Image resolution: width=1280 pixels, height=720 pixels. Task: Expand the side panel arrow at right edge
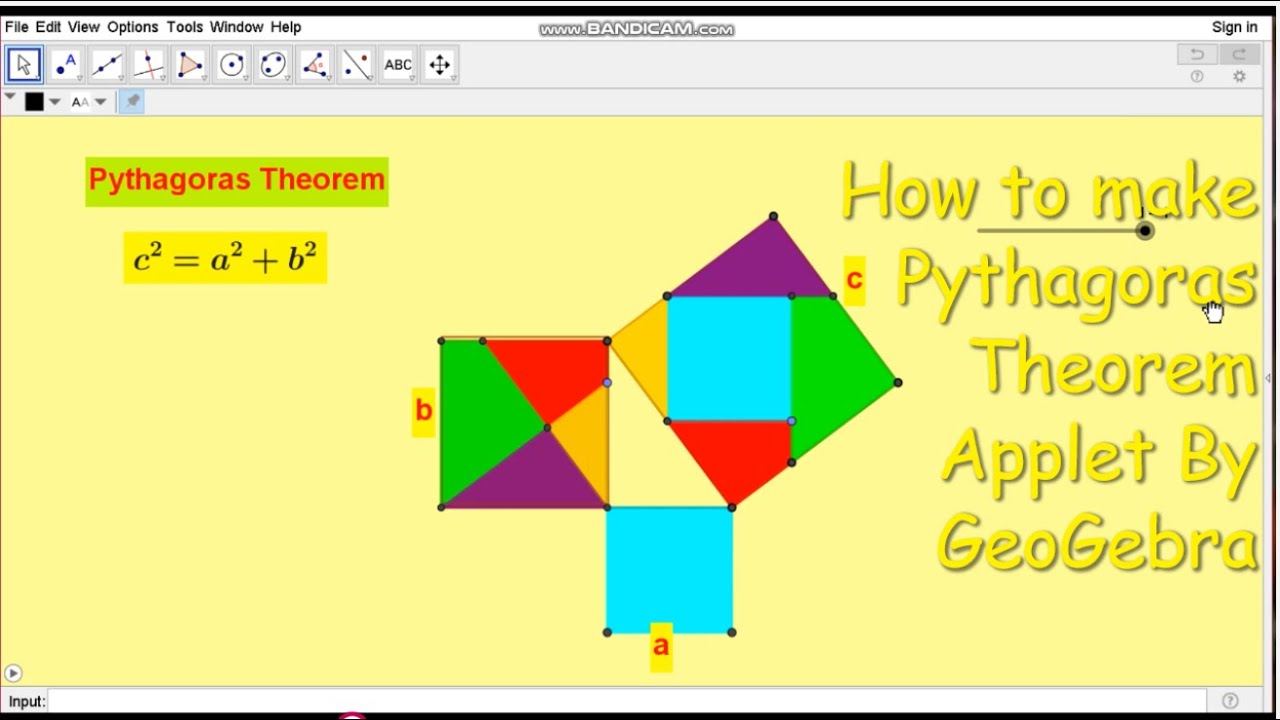1269,378
